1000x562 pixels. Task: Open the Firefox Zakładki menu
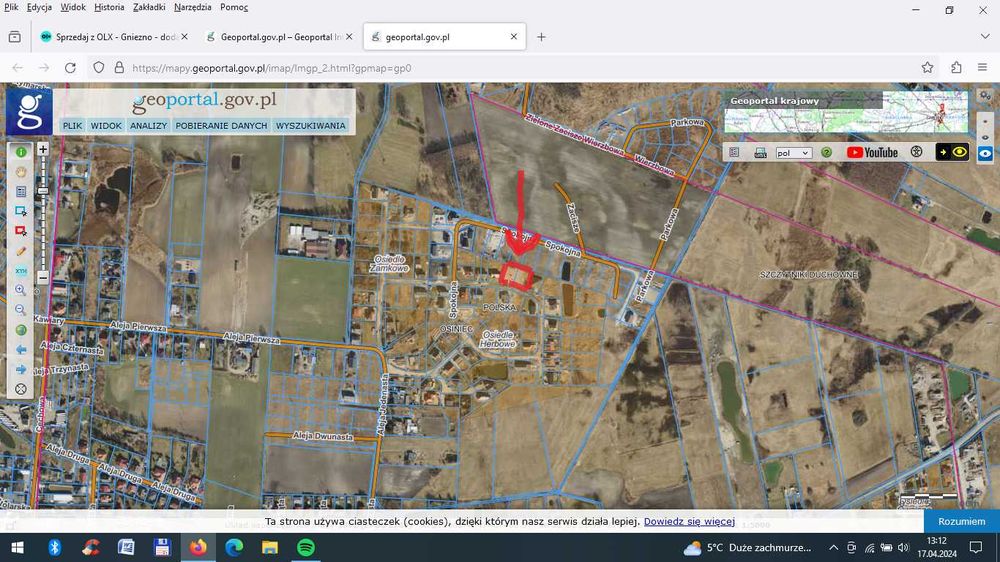[149, 7]
